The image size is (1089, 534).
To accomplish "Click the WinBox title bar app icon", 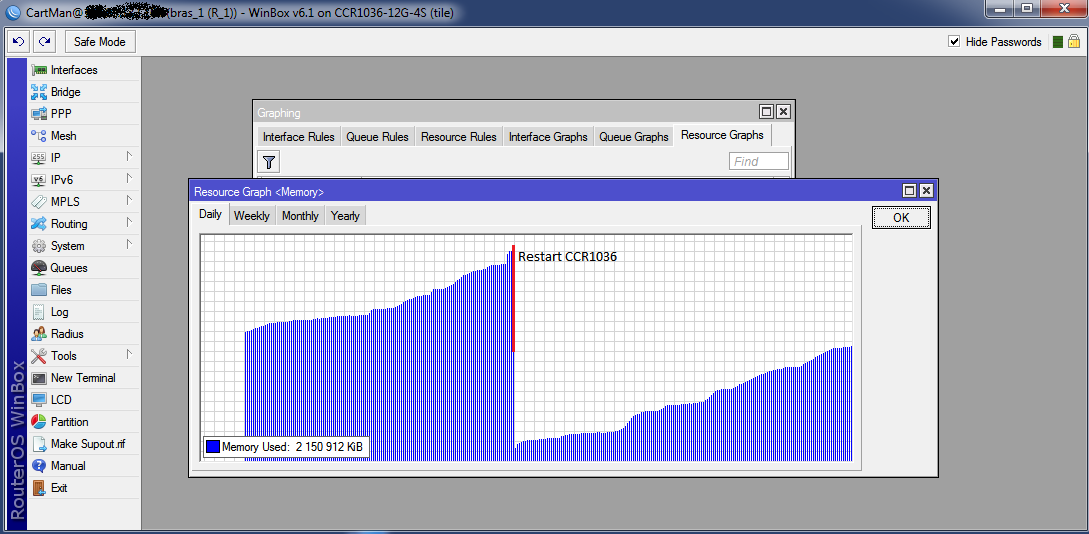I will (12, 12).
